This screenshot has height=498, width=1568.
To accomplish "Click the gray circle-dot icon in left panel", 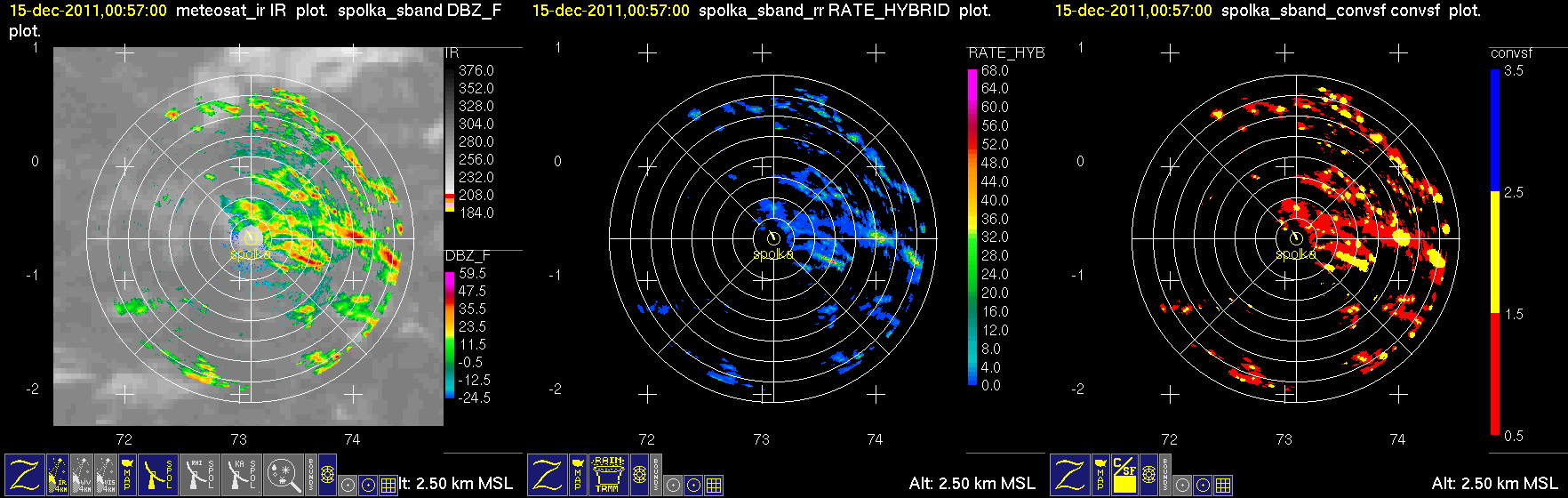I will (348, 485).
